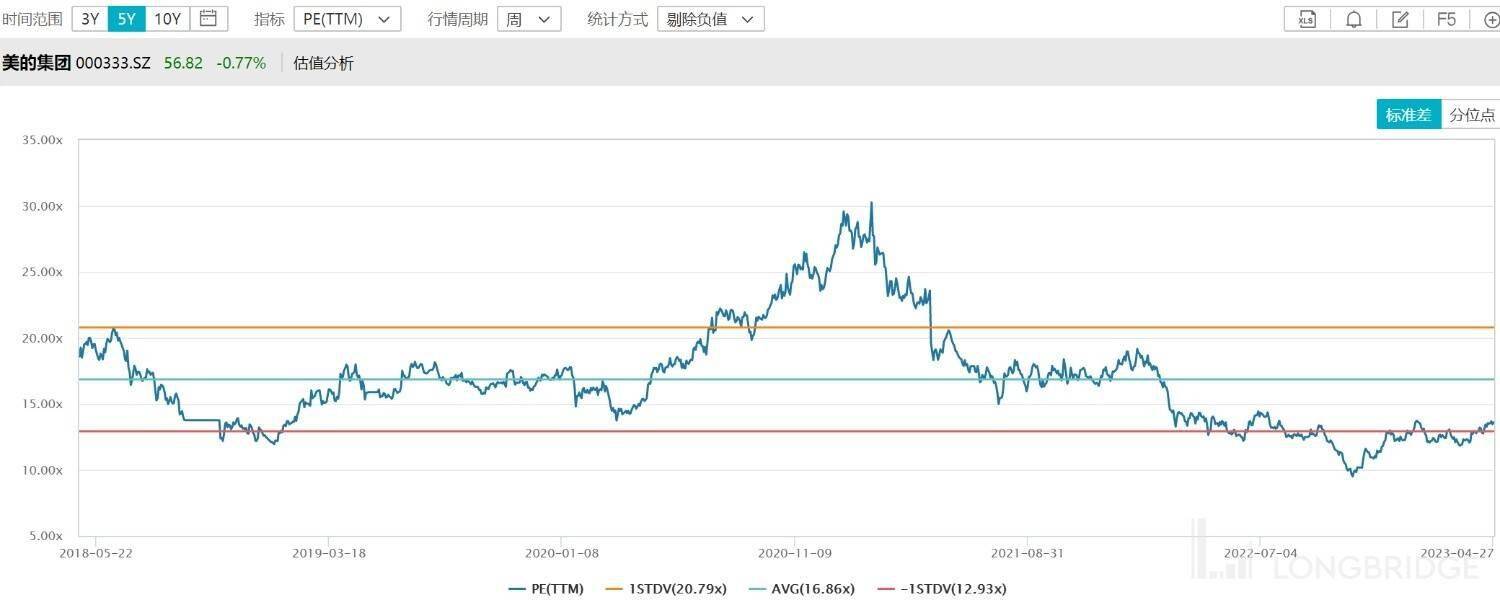Click the edit note pencil icon

pos(1400,19)
